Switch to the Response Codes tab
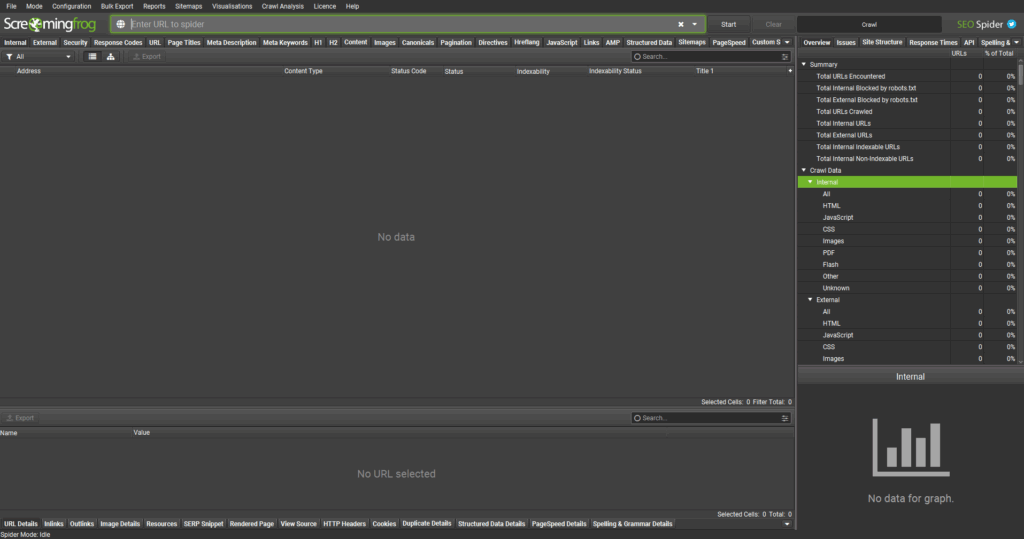Viewport: 1024px width, 539px height. tap(118, 42)
